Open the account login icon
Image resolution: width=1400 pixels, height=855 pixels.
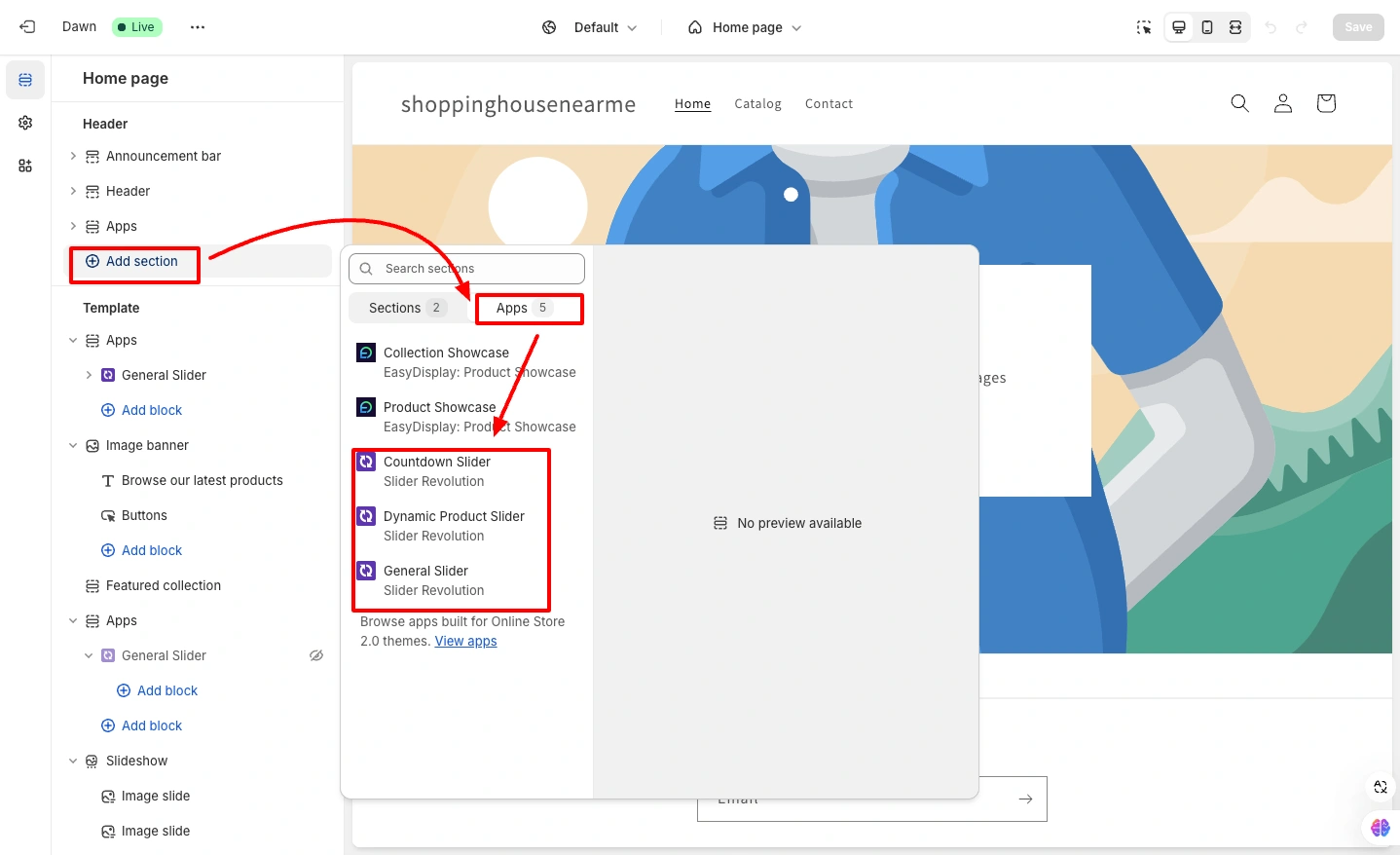[1283, 103]
